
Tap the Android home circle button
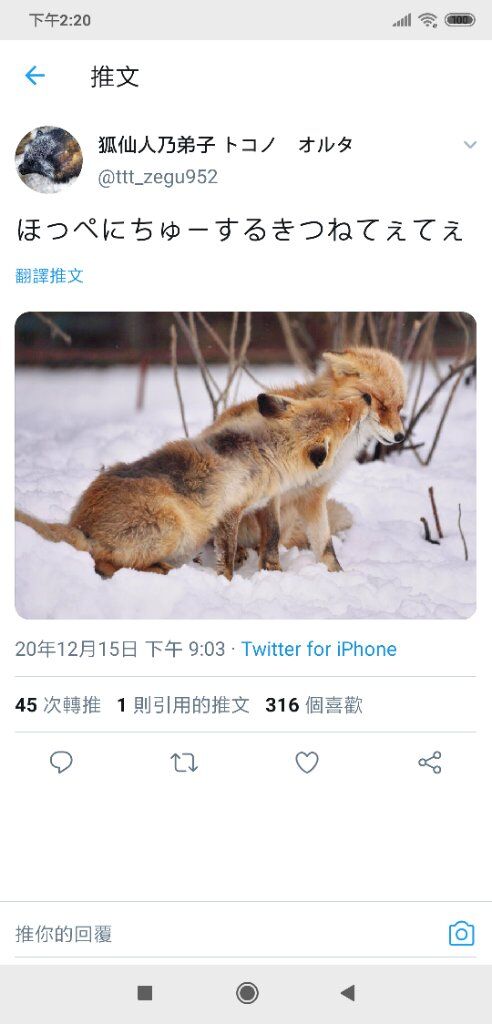[247, 993]
